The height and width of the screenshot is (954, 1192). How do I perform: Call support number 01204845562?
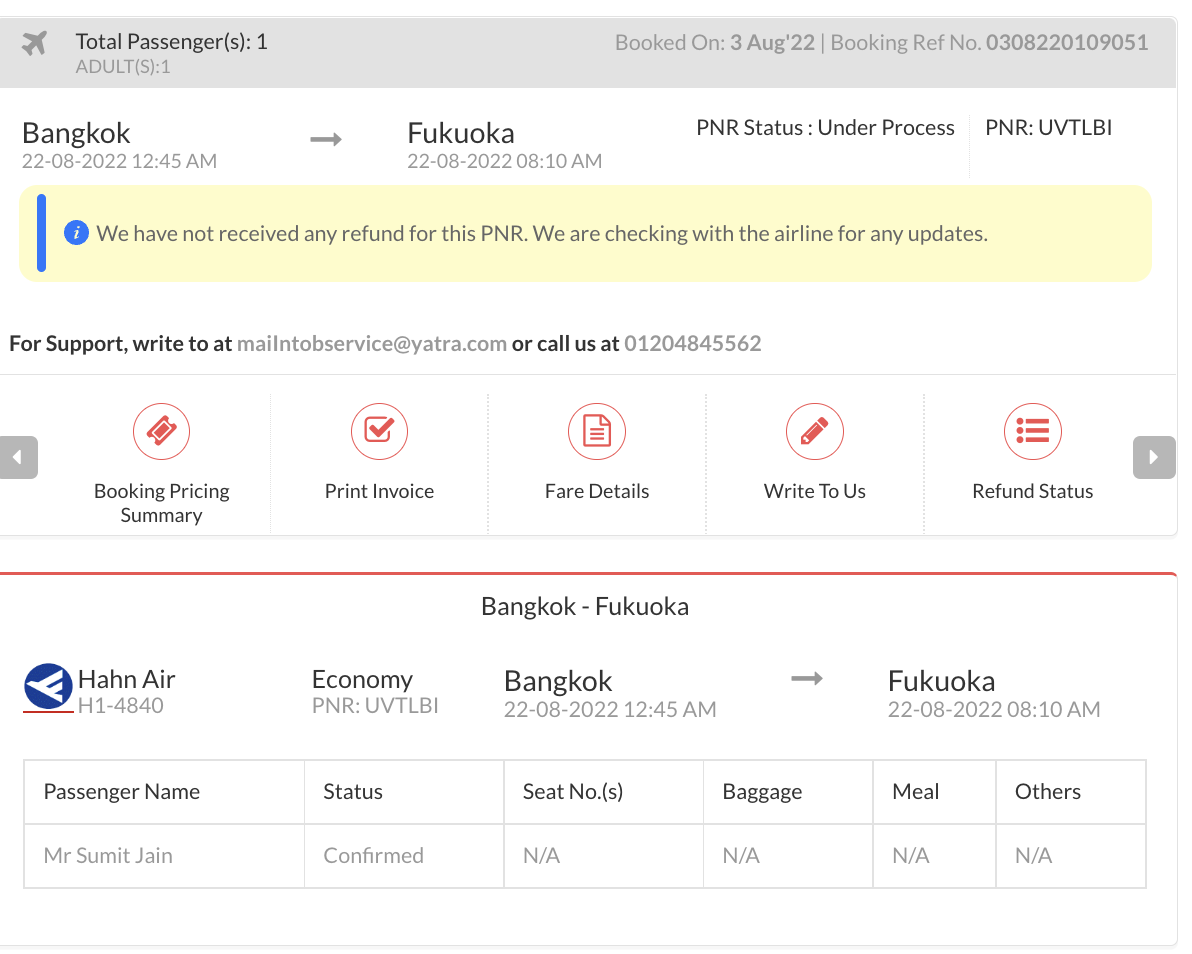(x=693, y=344)
